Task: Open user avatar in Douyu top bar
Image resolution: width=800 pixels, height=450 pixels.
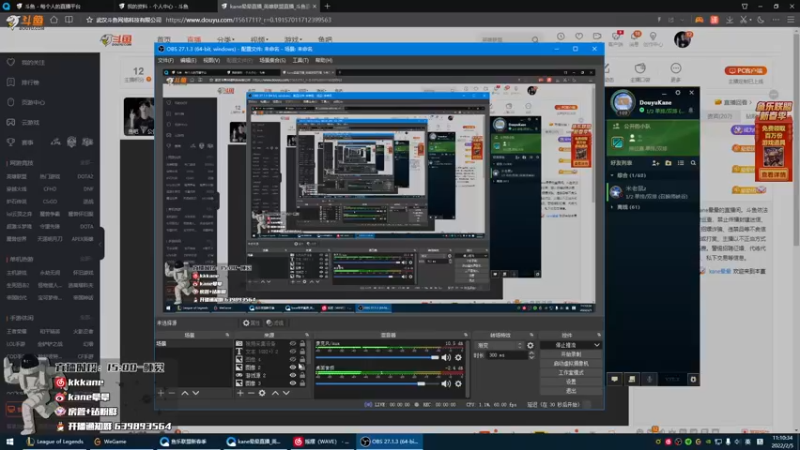Action: click(682, 39)
